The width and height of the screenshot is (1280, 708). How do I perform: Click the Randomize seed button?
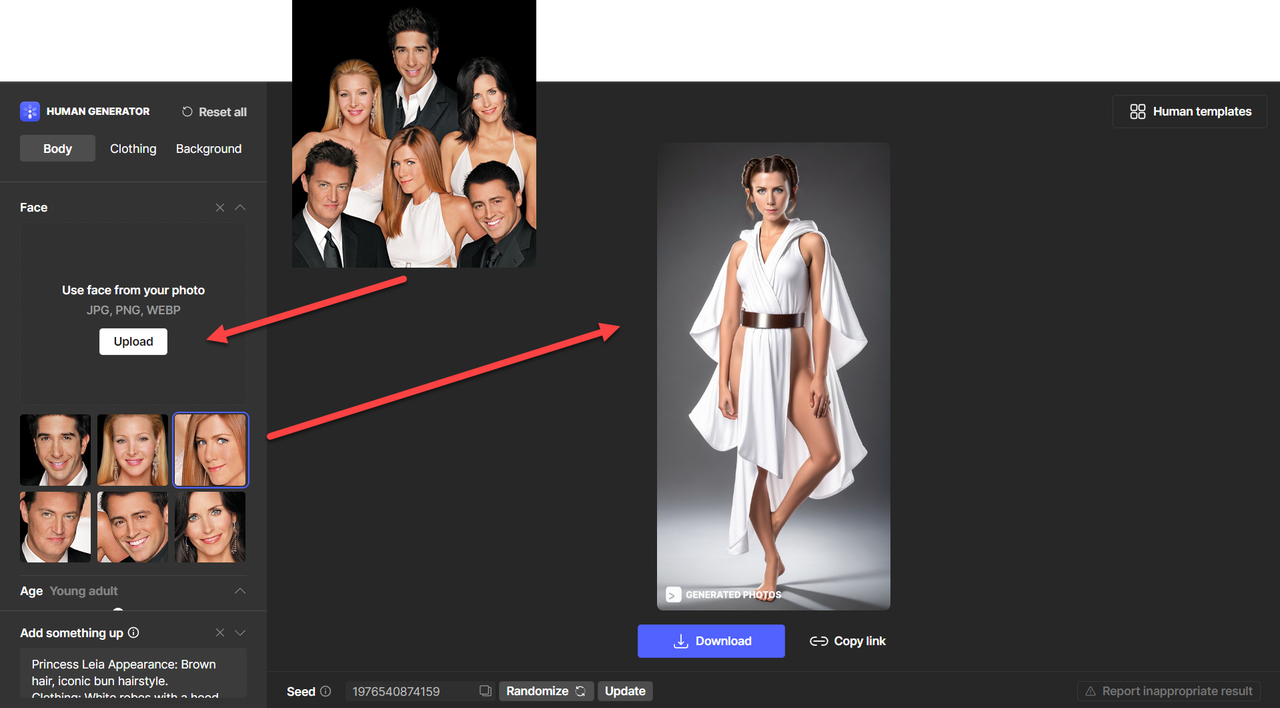546,691
